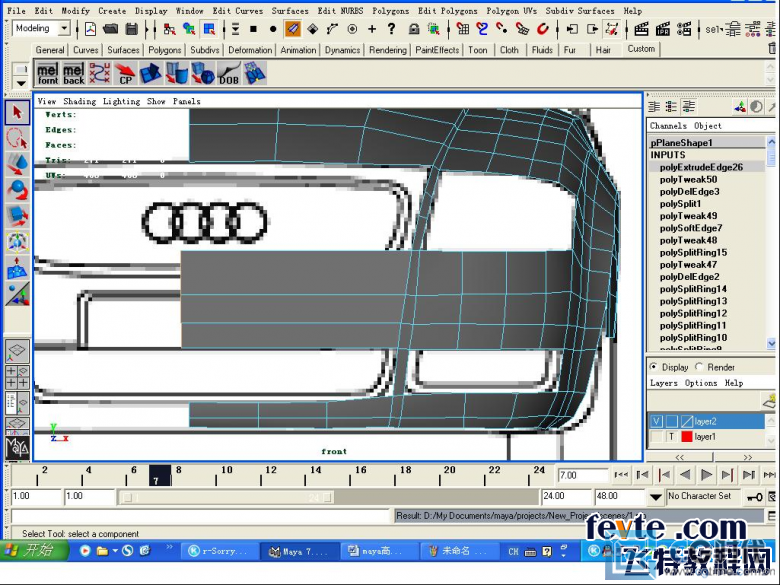Choose the Scale tool cube icon

coord(17,216)
